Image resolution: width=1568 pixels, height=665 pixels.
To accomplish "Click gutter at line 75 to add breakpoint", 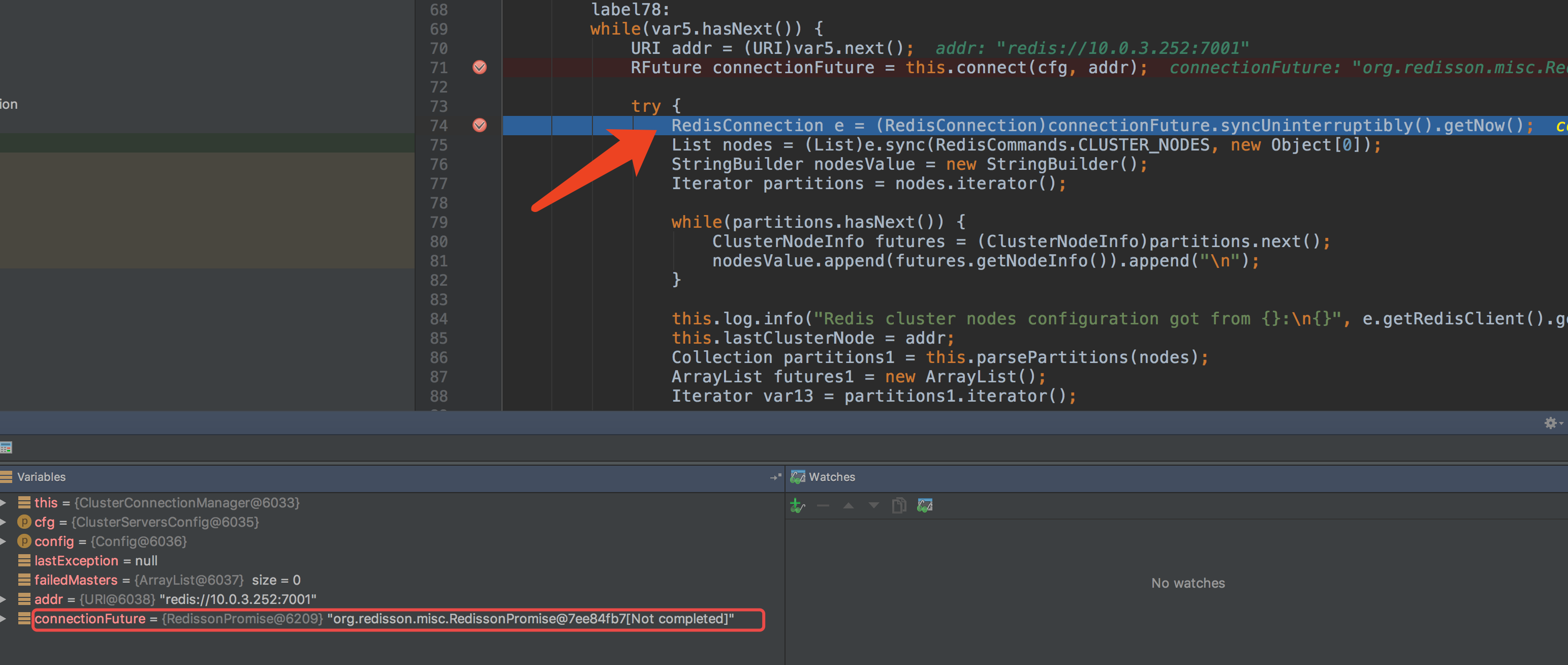I will 480,145.
